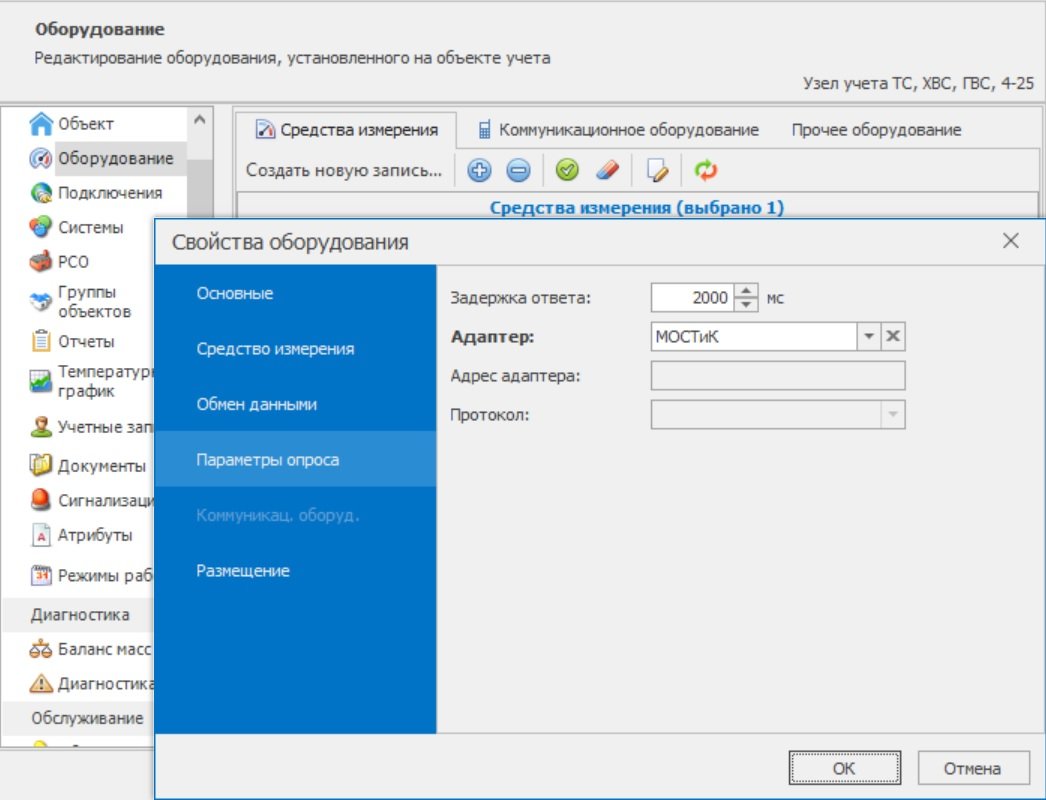1046x800 pixels.
Task: Click the Учетные записи user icon
Action: coord(41,426)
